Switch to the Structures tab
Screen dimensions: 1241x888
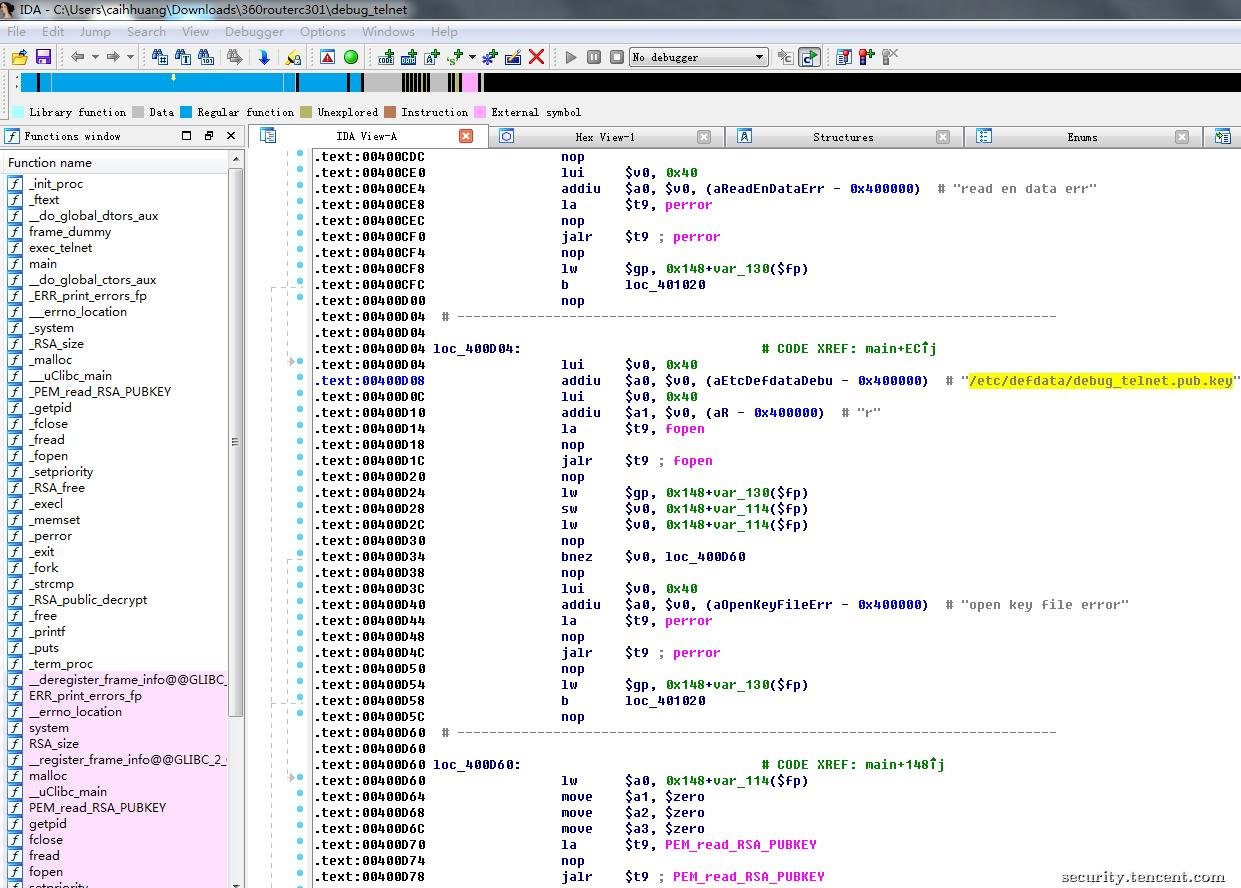(842, 137)
